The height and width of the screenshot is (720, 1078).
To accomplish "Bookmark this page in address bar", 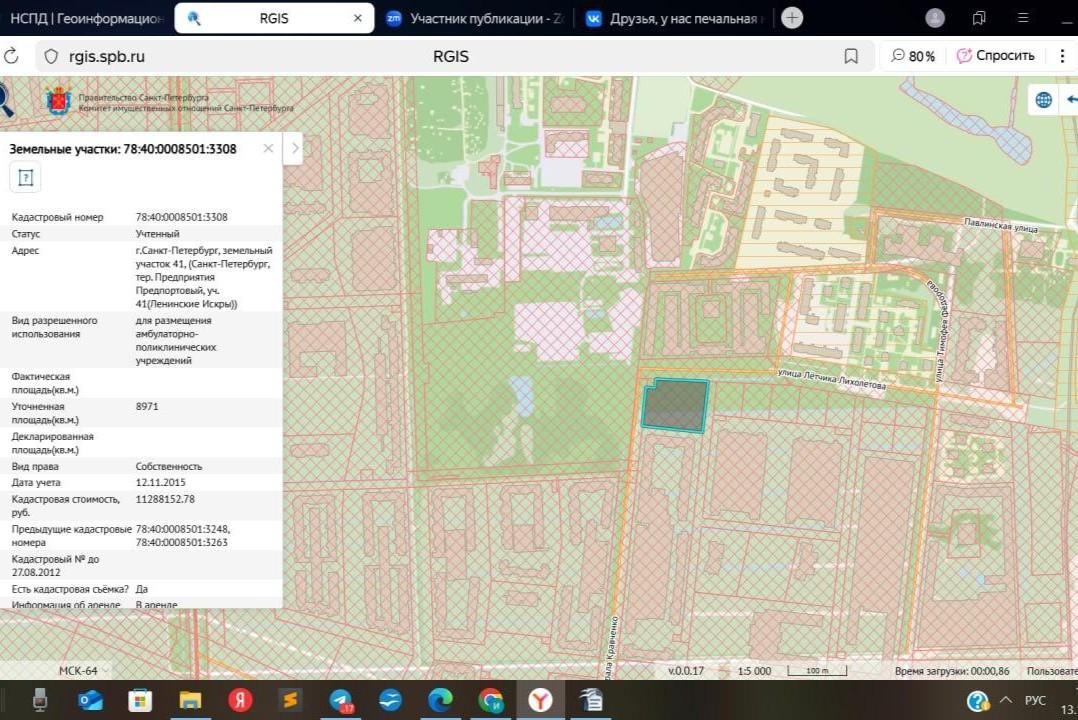I will 851,57.
